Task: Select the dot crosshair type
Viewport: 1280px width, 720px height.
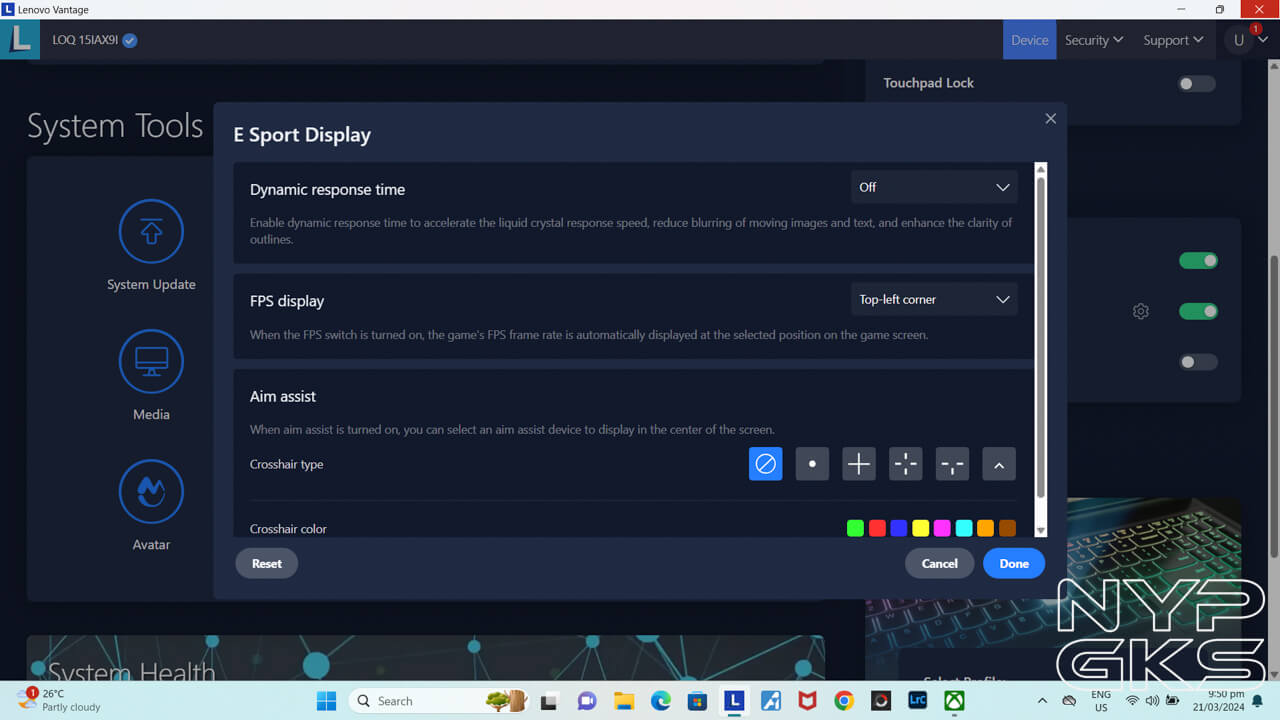Action: tap(812, 464)
